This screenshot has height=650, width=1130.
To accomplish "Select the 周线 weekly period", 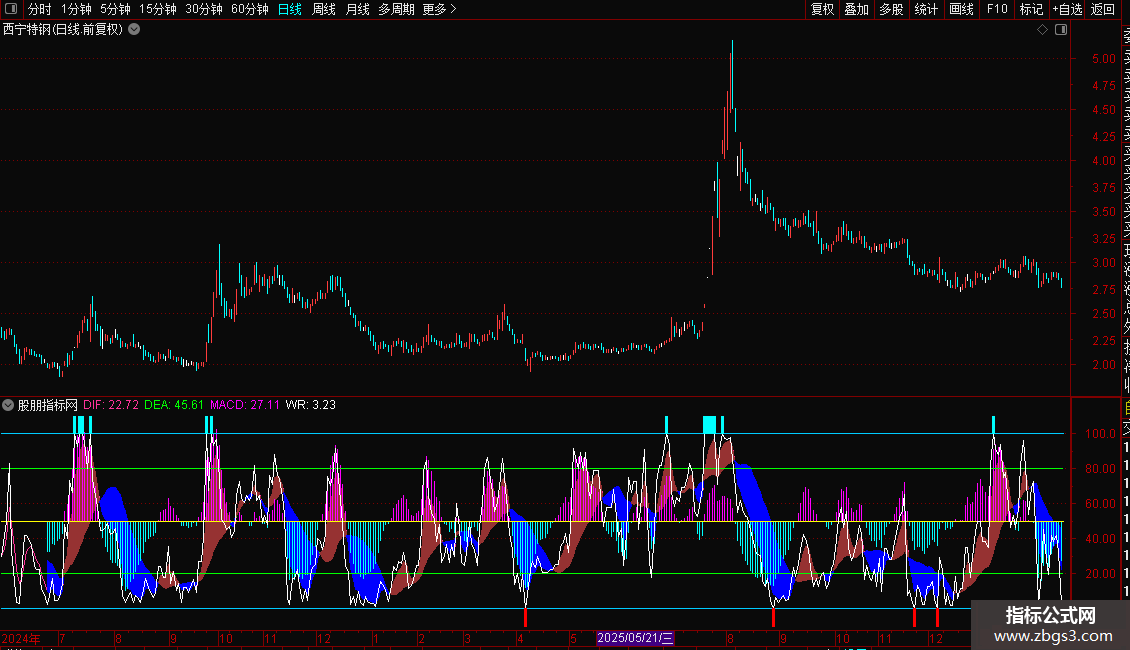I will (x=324, y=9).
